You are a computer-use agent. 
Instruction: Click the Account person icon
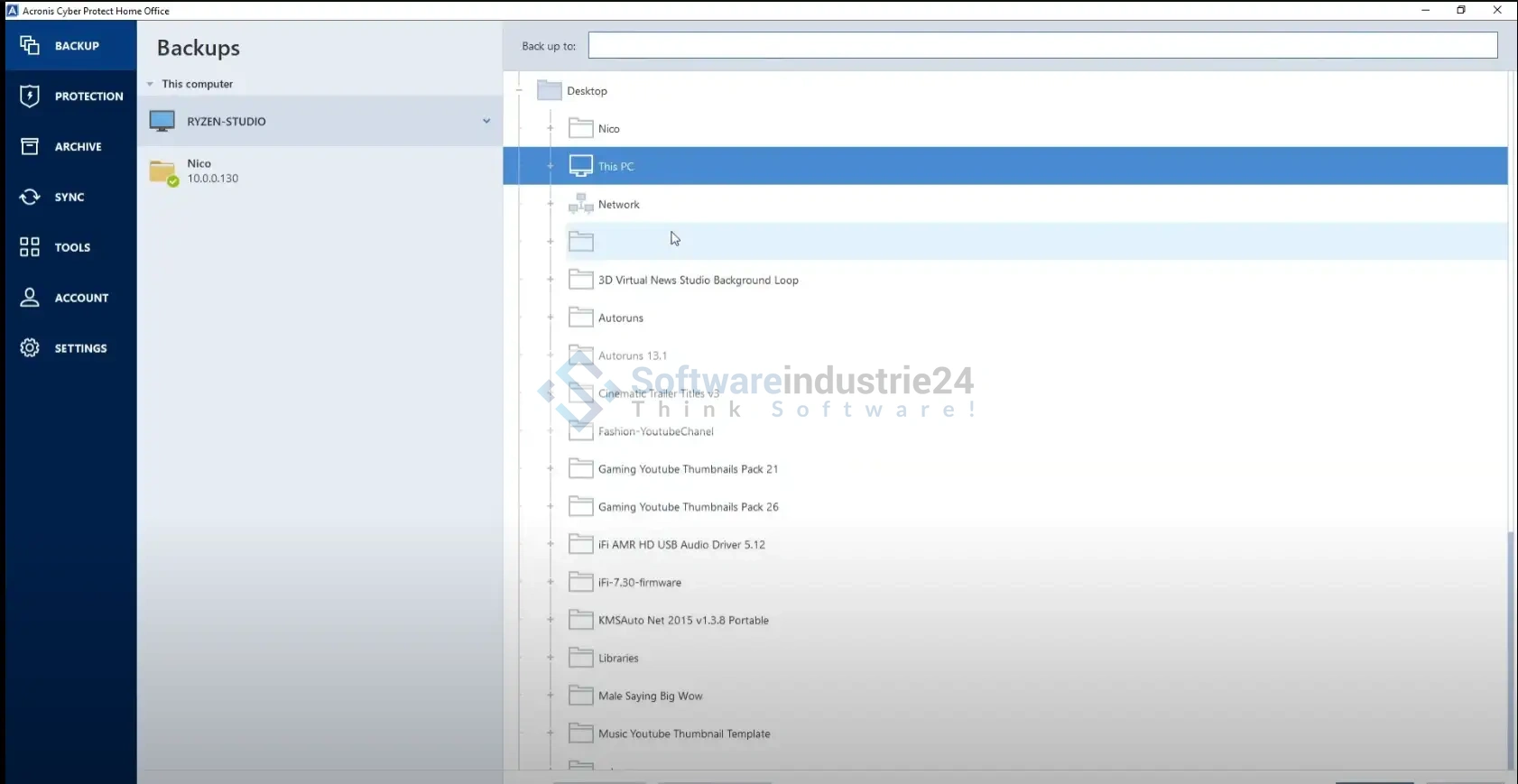point(30,298)
